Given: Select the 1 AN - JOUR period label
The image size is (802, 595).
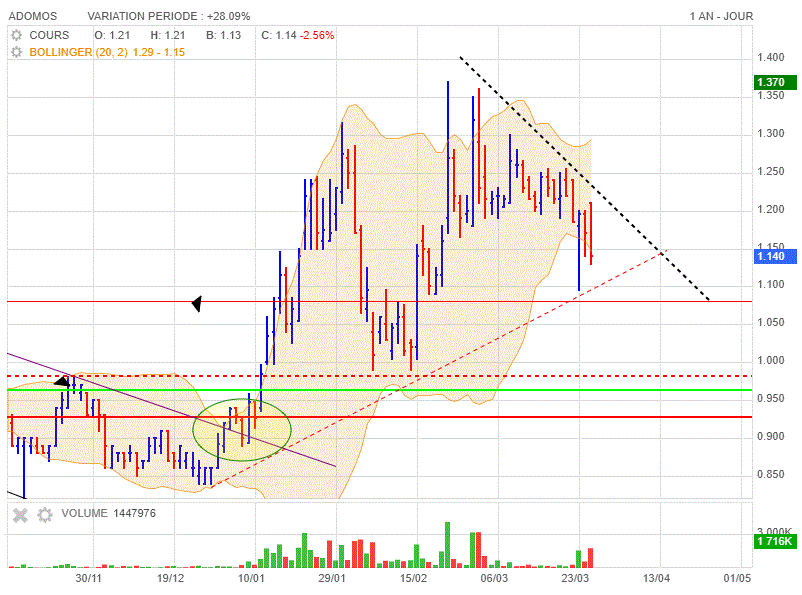Looking at the screenshot, I should [x=721, y=16].
